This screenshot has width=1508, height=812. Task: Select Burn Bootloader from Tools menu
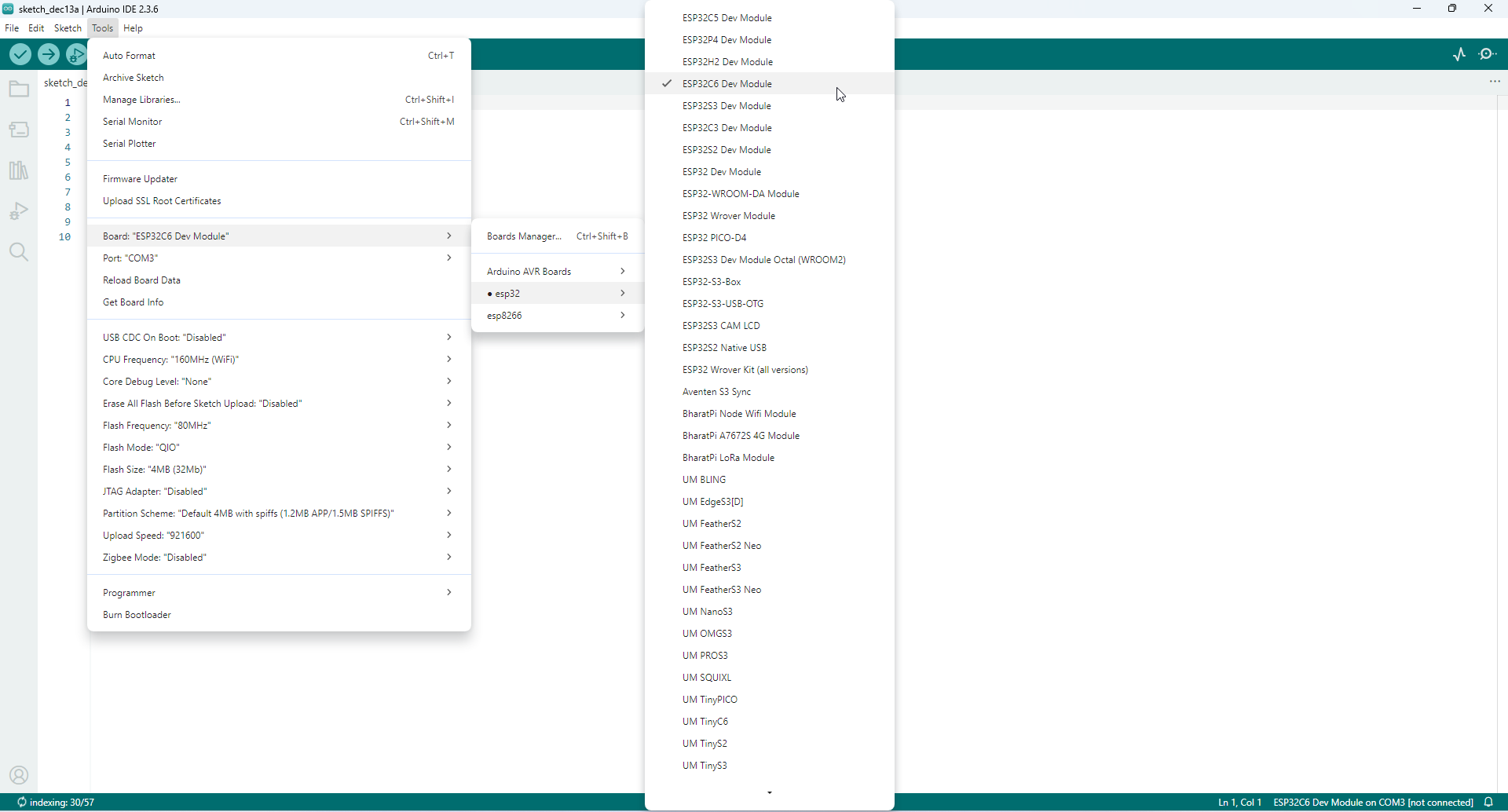(x=137, y=615)
